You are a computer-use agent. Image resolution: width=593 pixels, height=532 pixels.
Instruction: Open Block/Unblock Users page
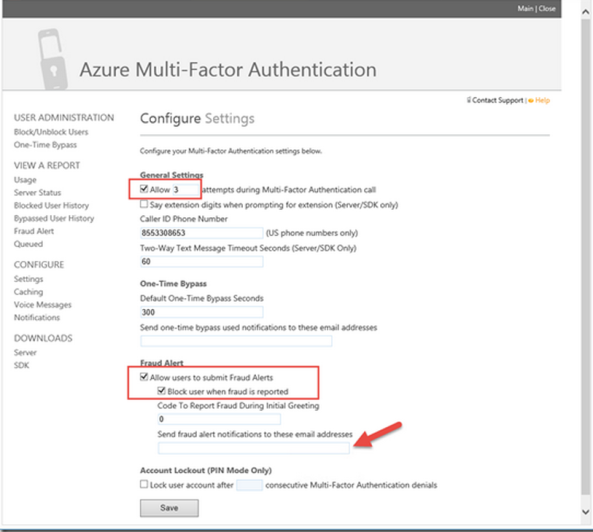[51, 132]
